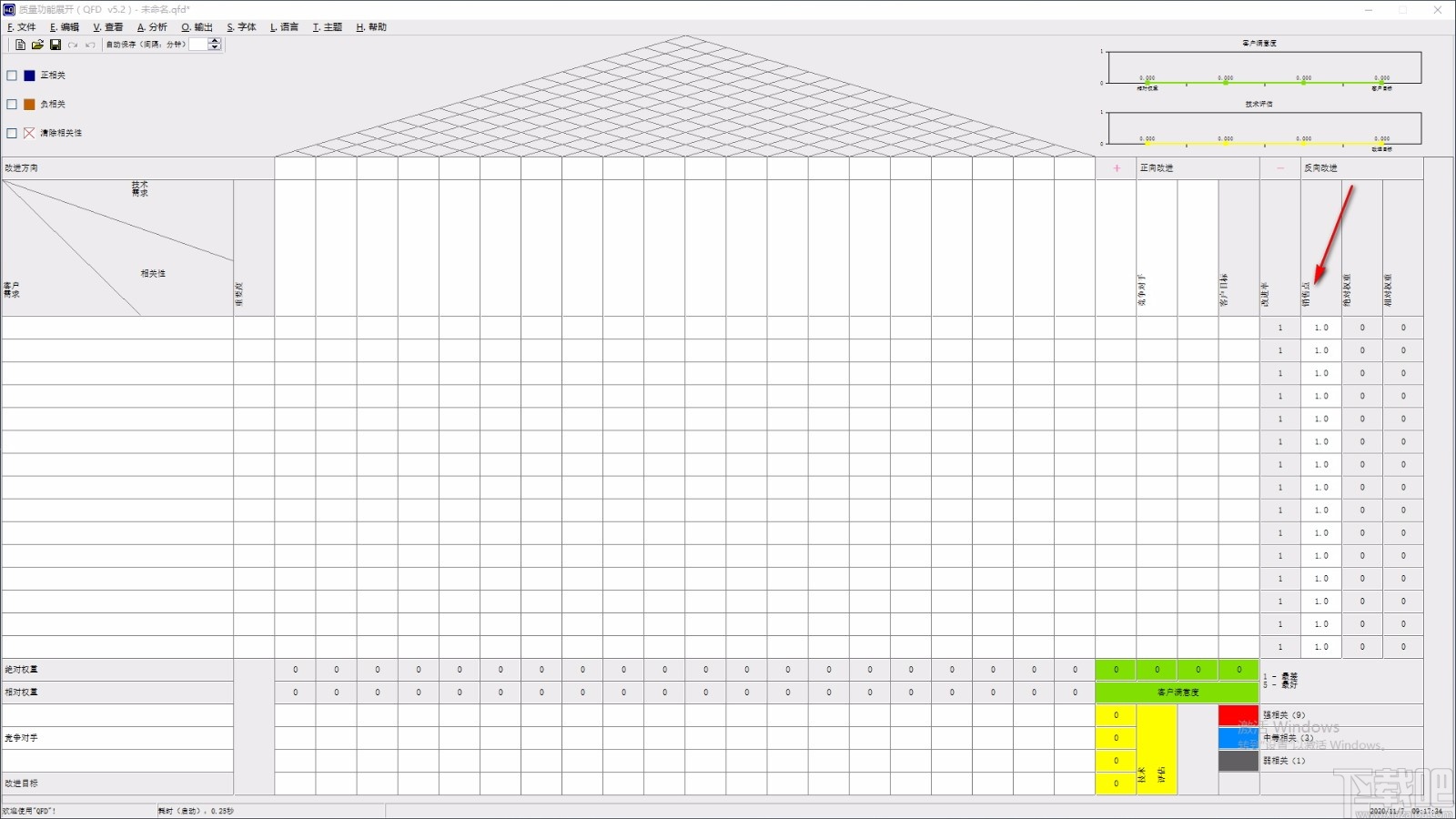The height and width of the screenshot is (819, 1456).
Task: Click the top yellow 0 cell
Action: 1116,715
